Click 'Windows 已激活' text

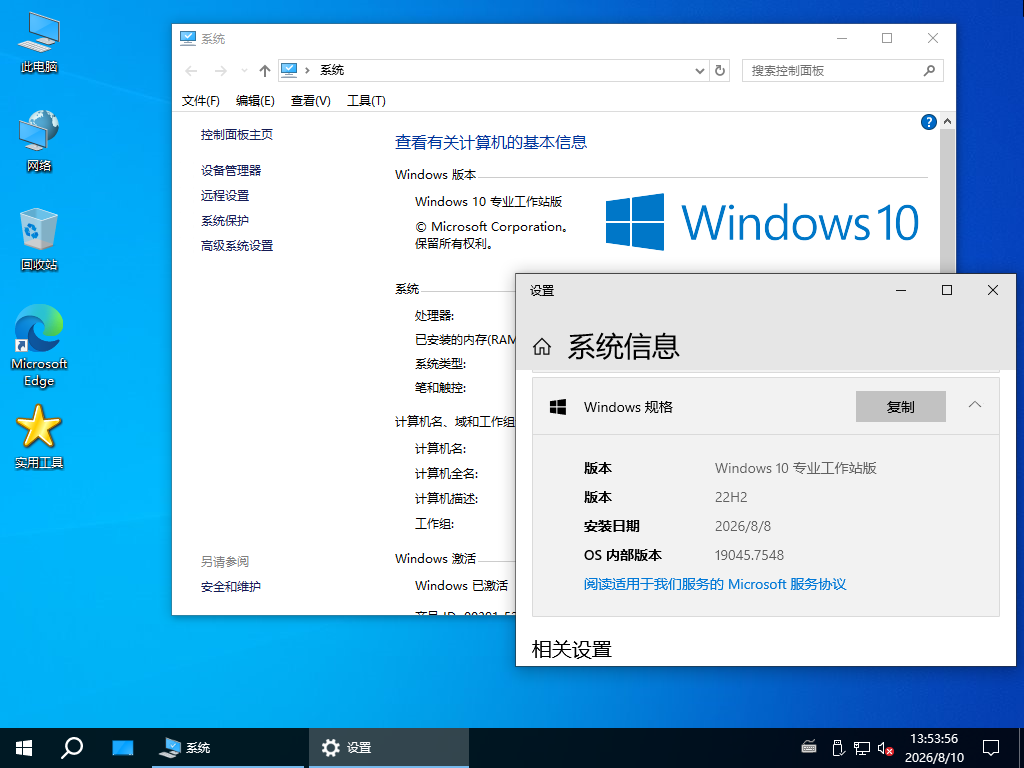(x=461, y=585)
